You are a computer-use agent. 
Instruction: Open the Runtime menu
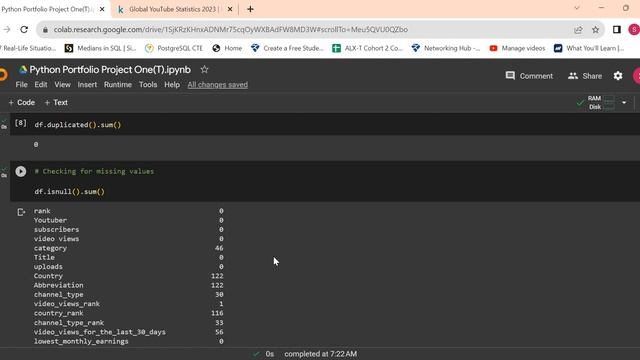118,84
